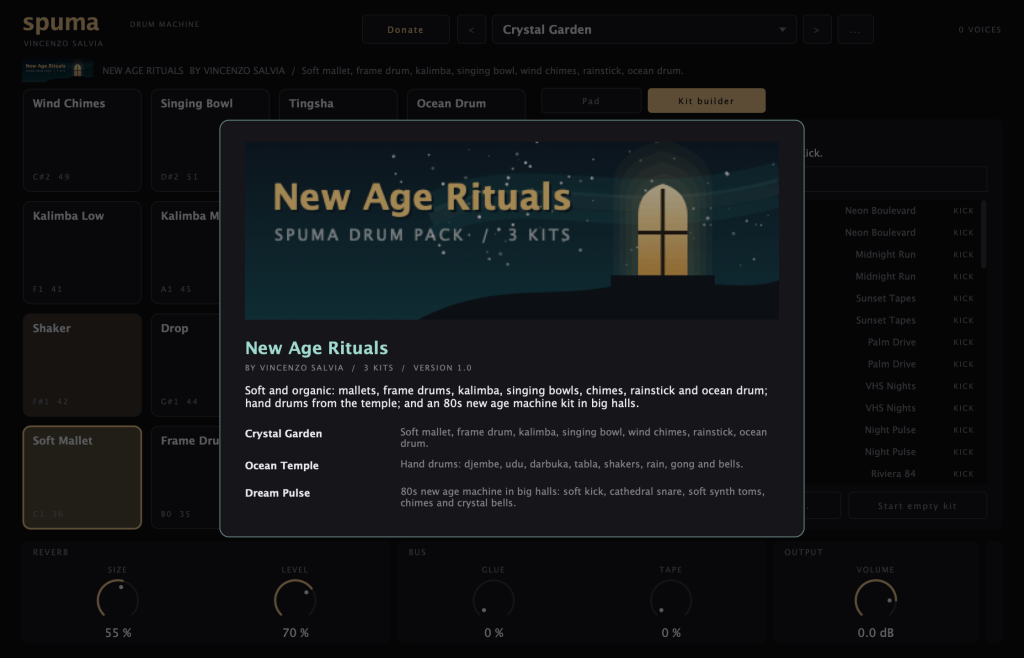1024x658 pixels.
Task: Go to next kit with the > arrow
Action: (x=816, y=30)
